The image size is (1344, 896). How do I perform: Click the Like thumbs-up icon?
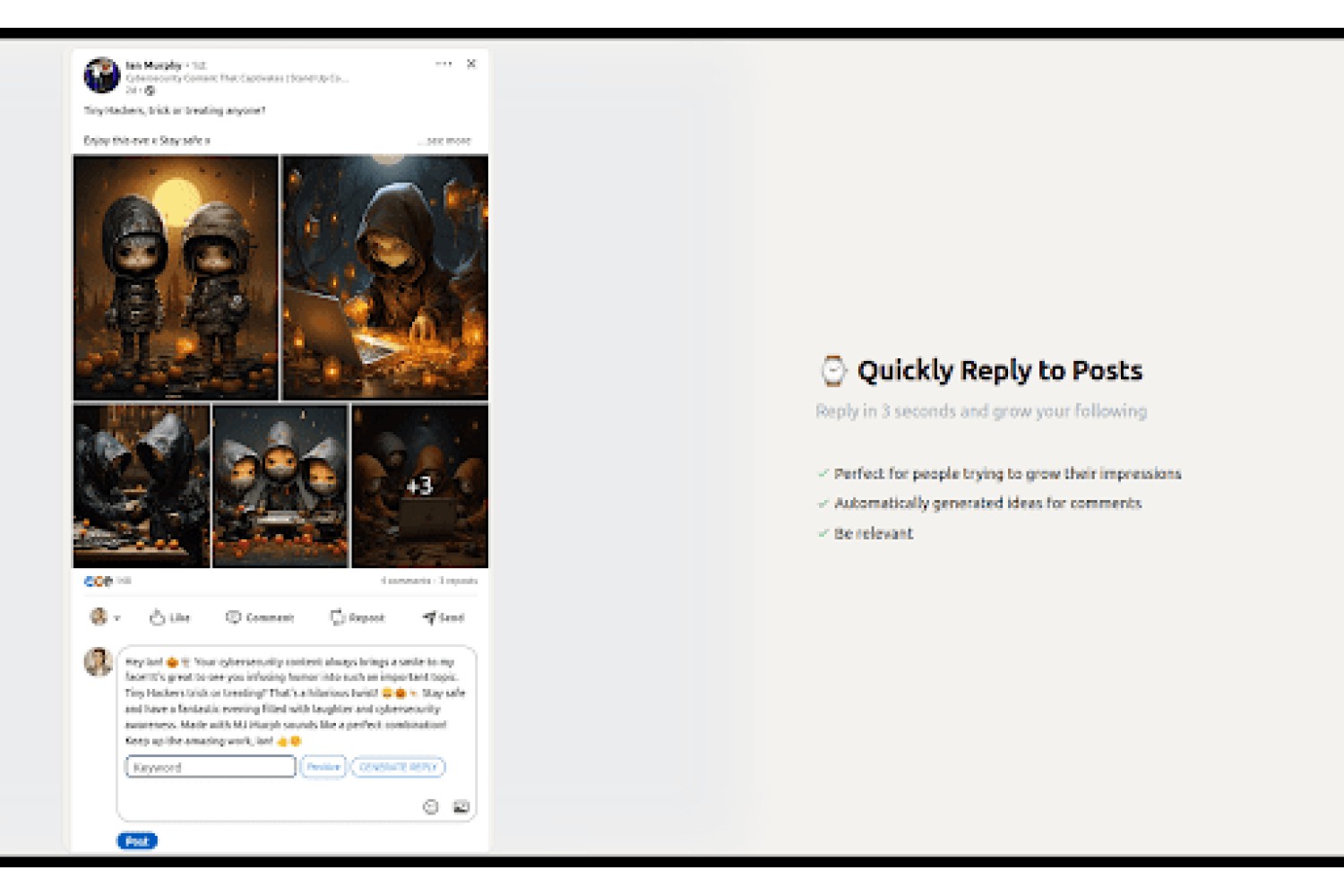pyautogui.click(x=157, y=617)
